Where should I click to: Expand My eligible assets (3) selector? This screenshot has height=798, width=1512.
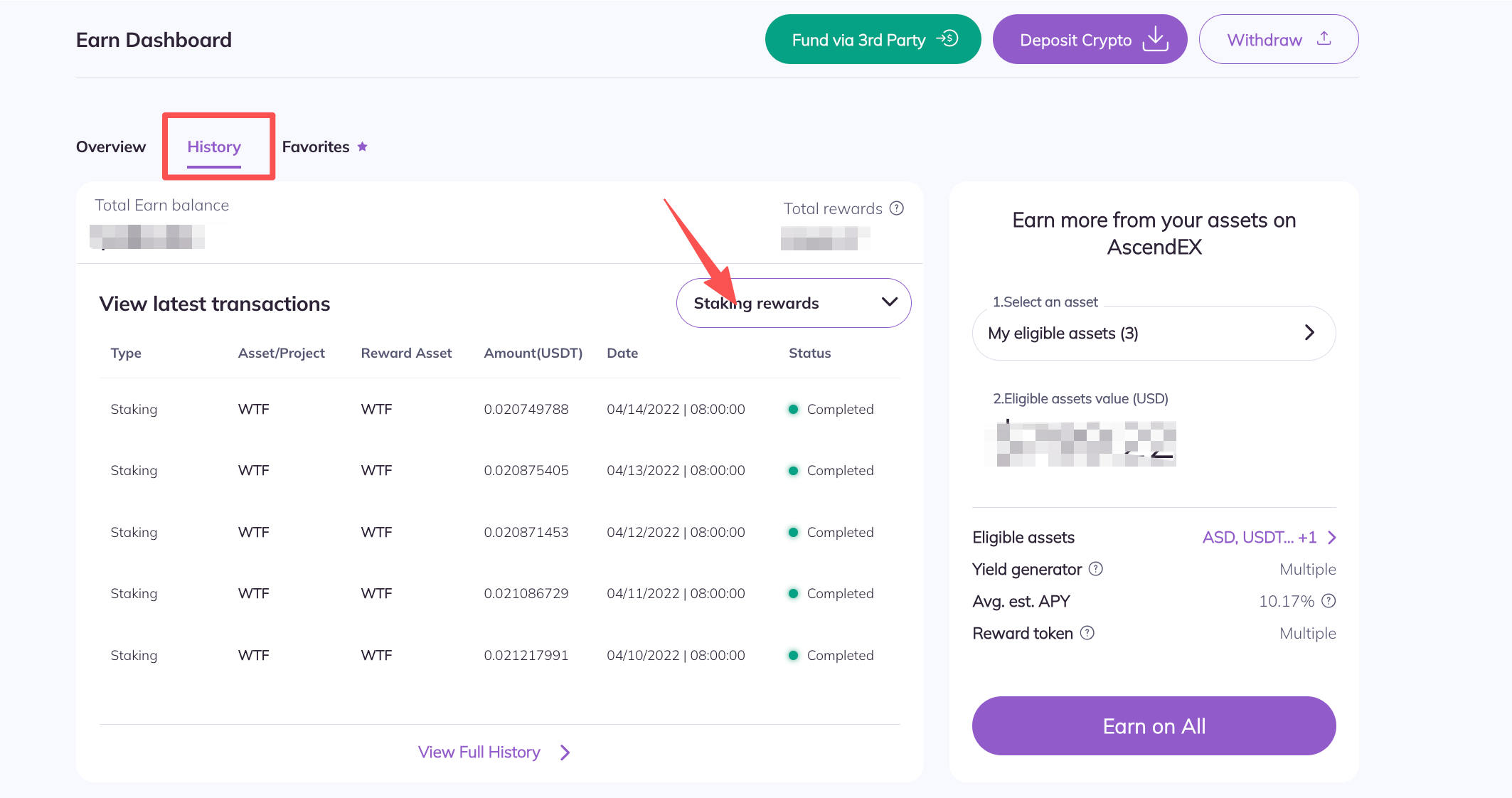[1153, 333]
